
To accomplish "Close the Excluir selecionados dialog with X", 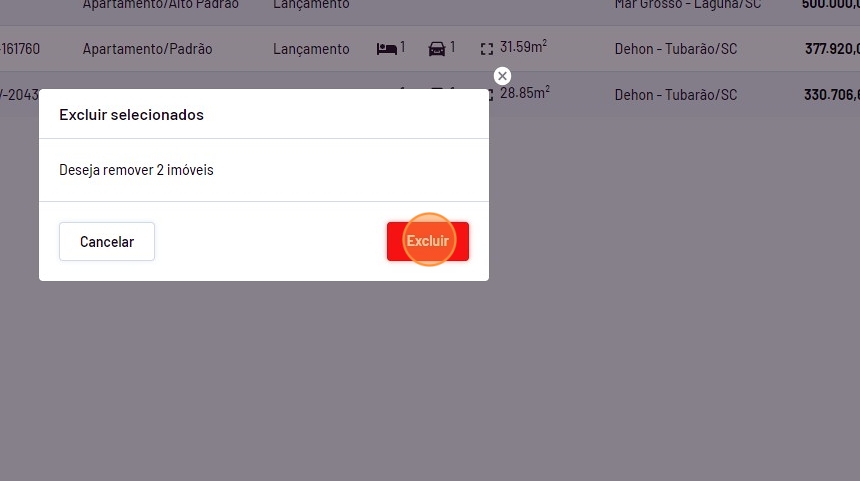I will click(x=502, y=76).
